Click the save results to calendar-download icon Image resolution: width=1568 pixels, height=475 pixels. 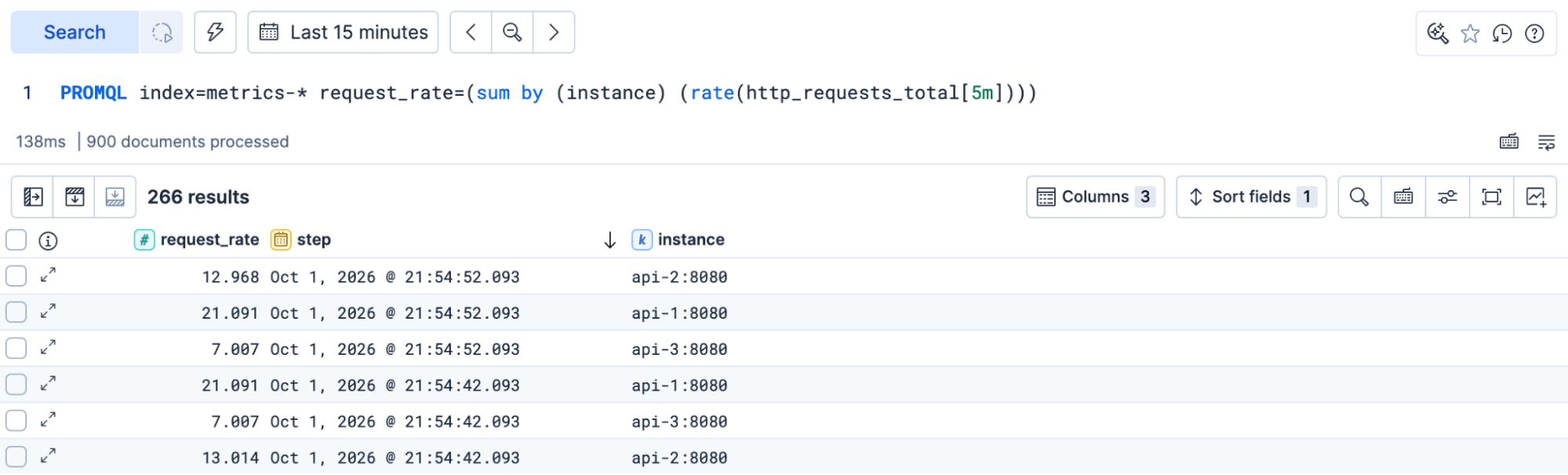point(75,197)
